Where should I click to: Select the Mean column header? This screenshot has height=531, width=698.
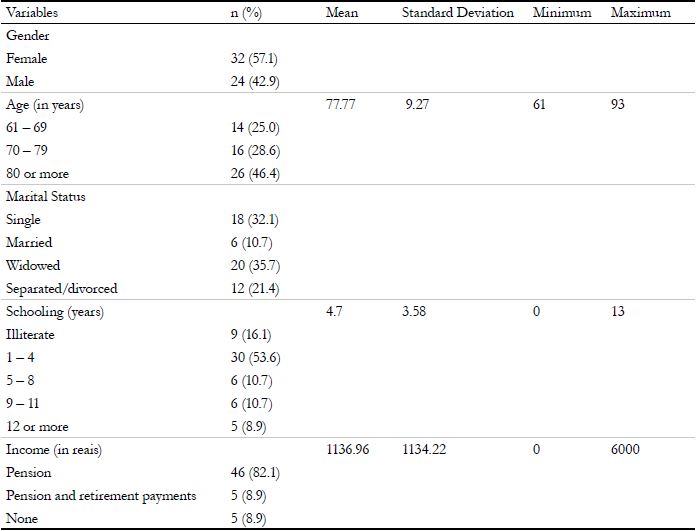(342, 13)
